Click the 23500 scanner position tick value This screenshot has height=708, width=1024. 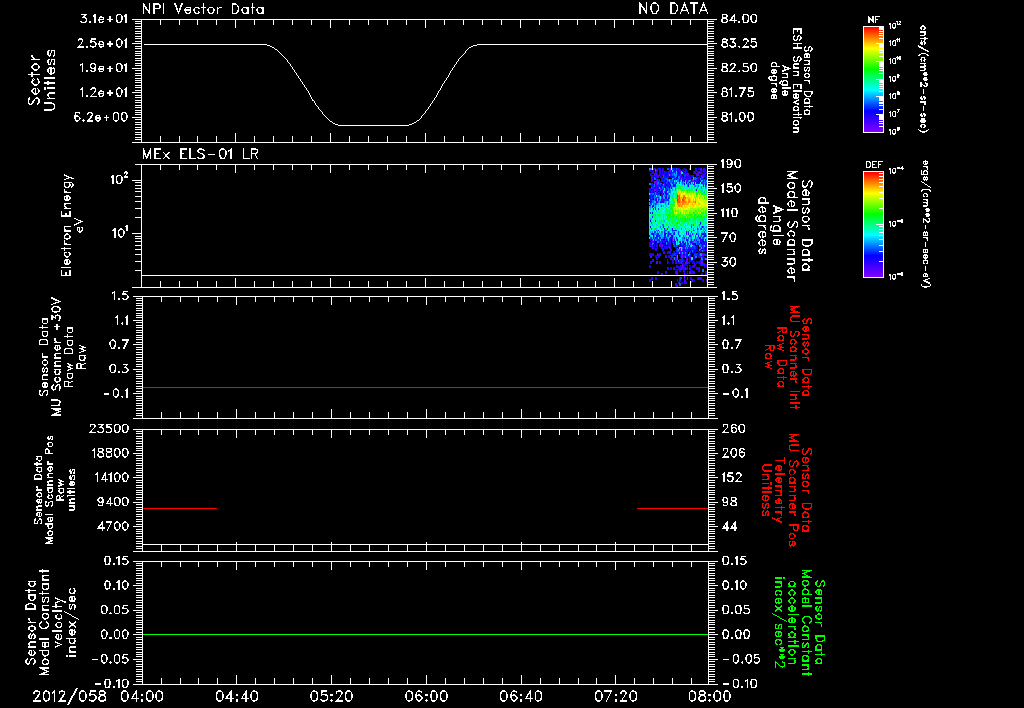tap(108, 429)
